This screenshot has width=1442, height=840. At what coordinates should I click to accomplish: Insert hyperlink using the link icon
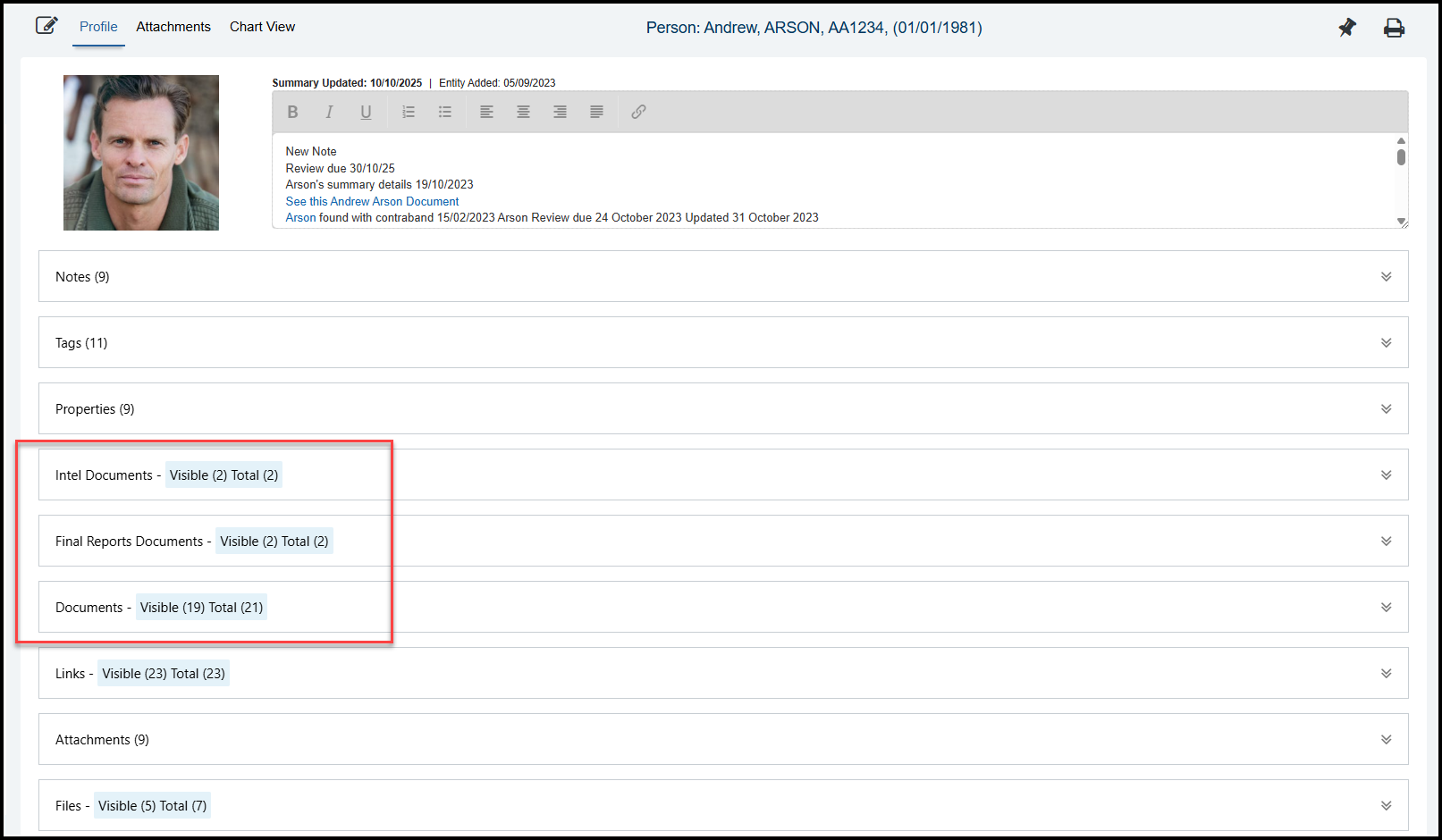[x=638, y=112]
